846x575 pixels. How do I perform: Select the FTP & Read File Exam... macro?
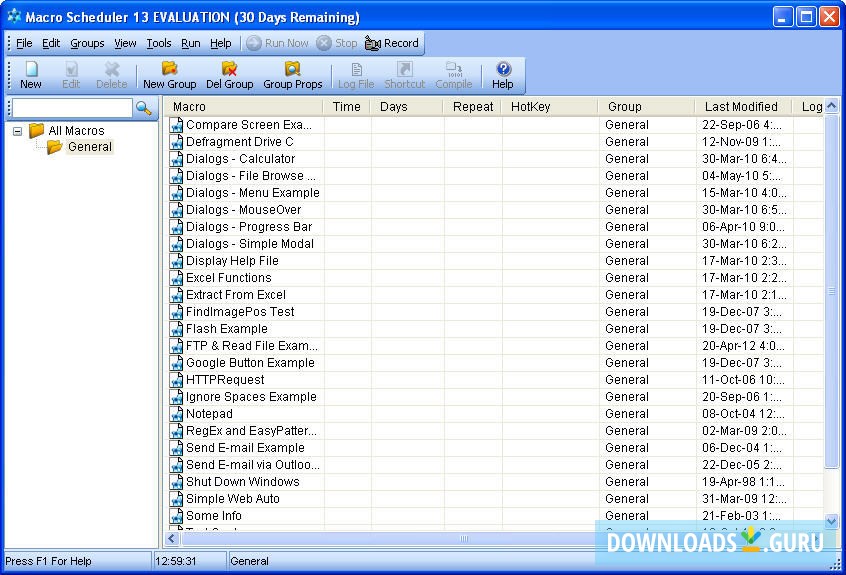coord(252,346)
